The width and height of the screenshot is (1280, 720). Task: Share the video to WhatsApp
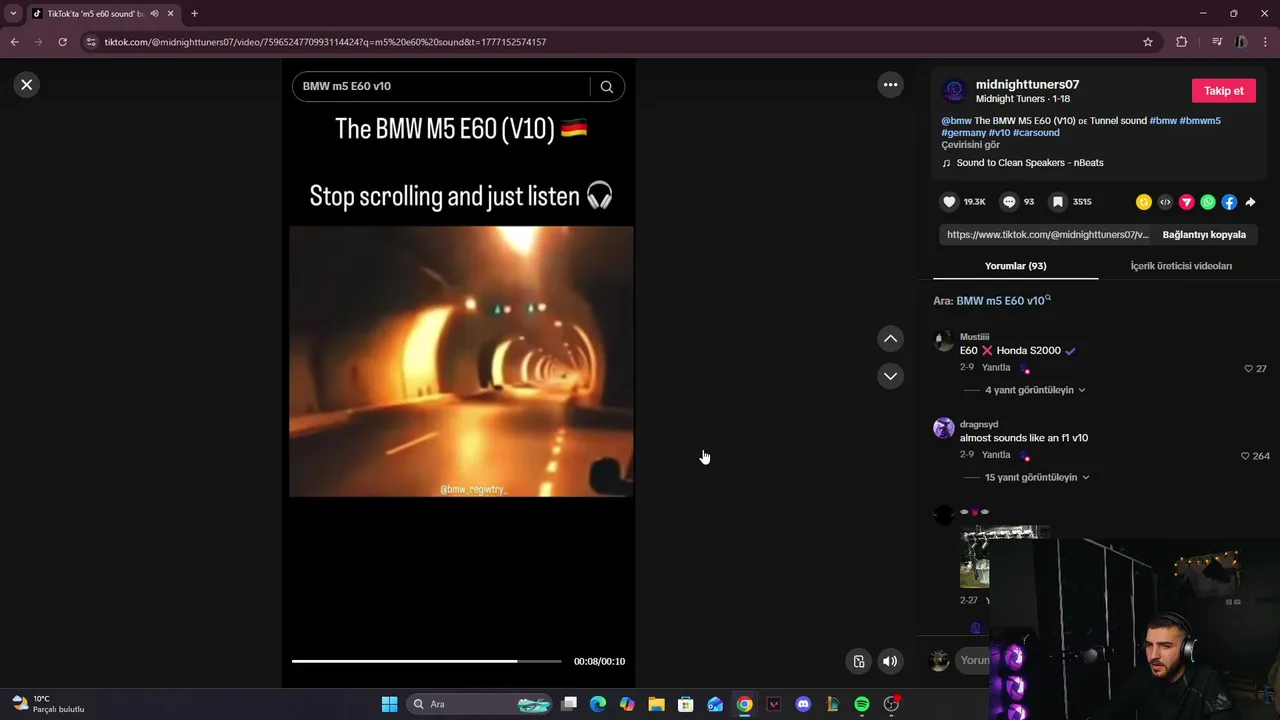(1208, 202)
